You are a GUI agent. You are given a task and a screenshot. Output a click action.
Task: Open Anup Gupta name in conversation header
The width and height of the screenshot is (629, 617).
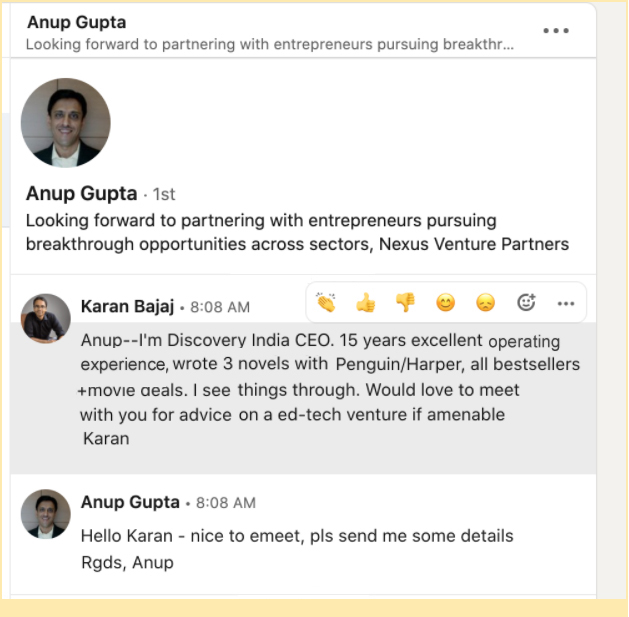77,22
